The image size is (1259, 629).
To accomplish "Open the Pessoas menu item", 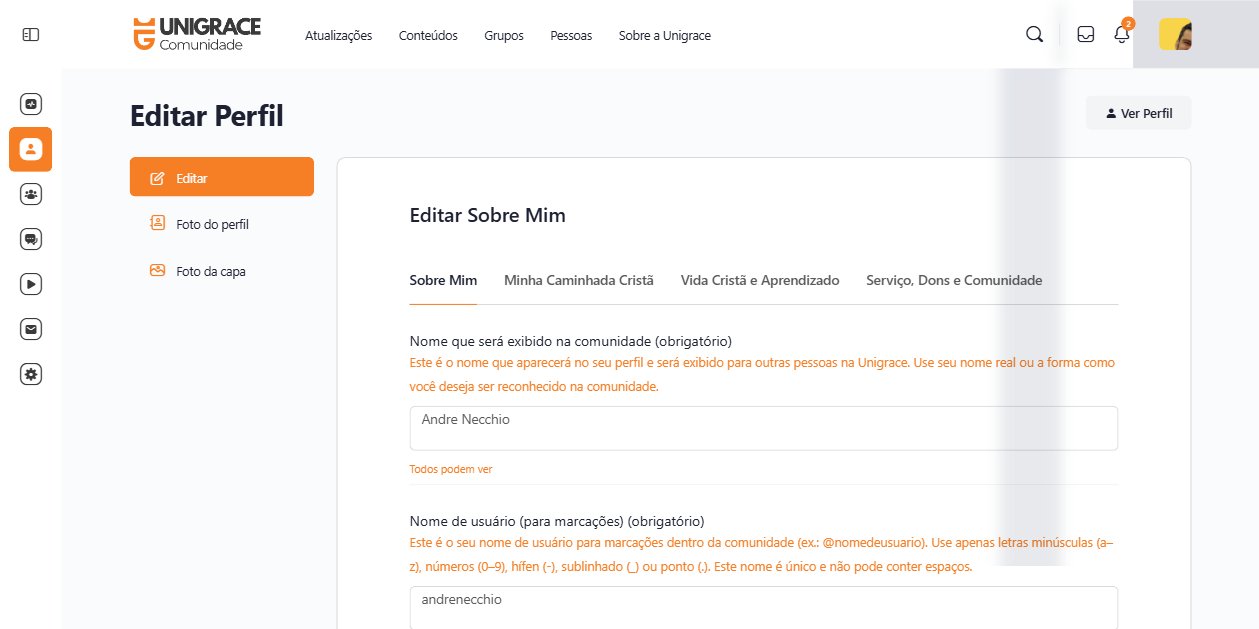I will pos(571,35).
